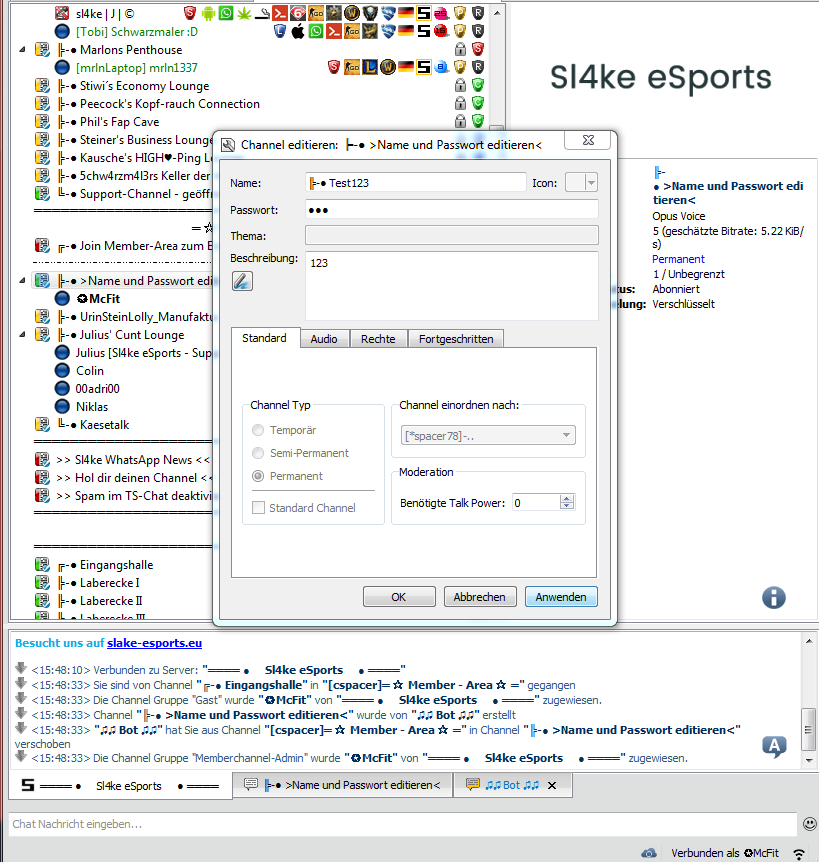This screenshot has width=819, height=862.
Task: Click the blue status circle next to Colin
Action: [62, 371]
